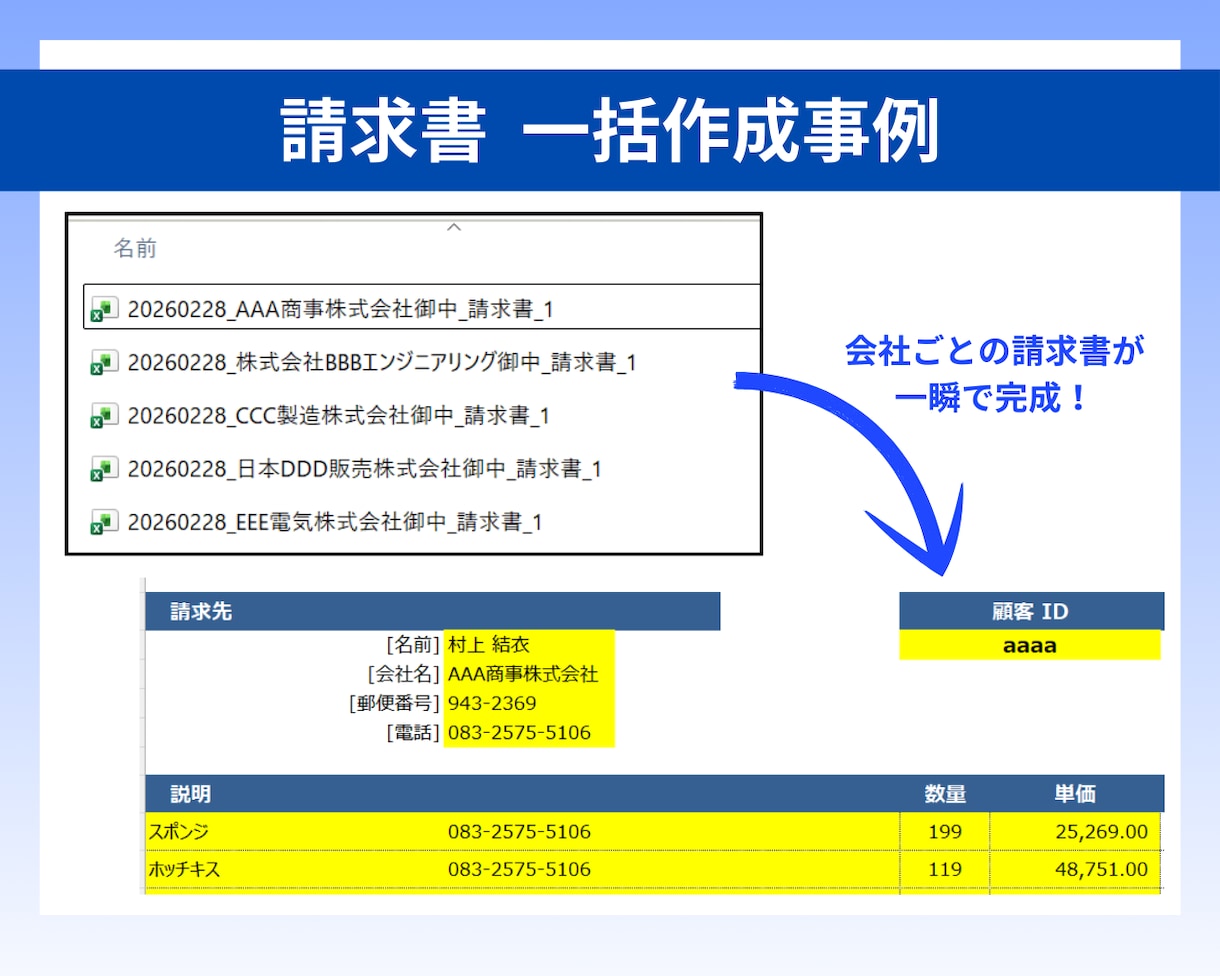This screenshot has height=976, width=1220.
Task: Click the 顧客 ID value aaaa
Action: (1030, 646)
